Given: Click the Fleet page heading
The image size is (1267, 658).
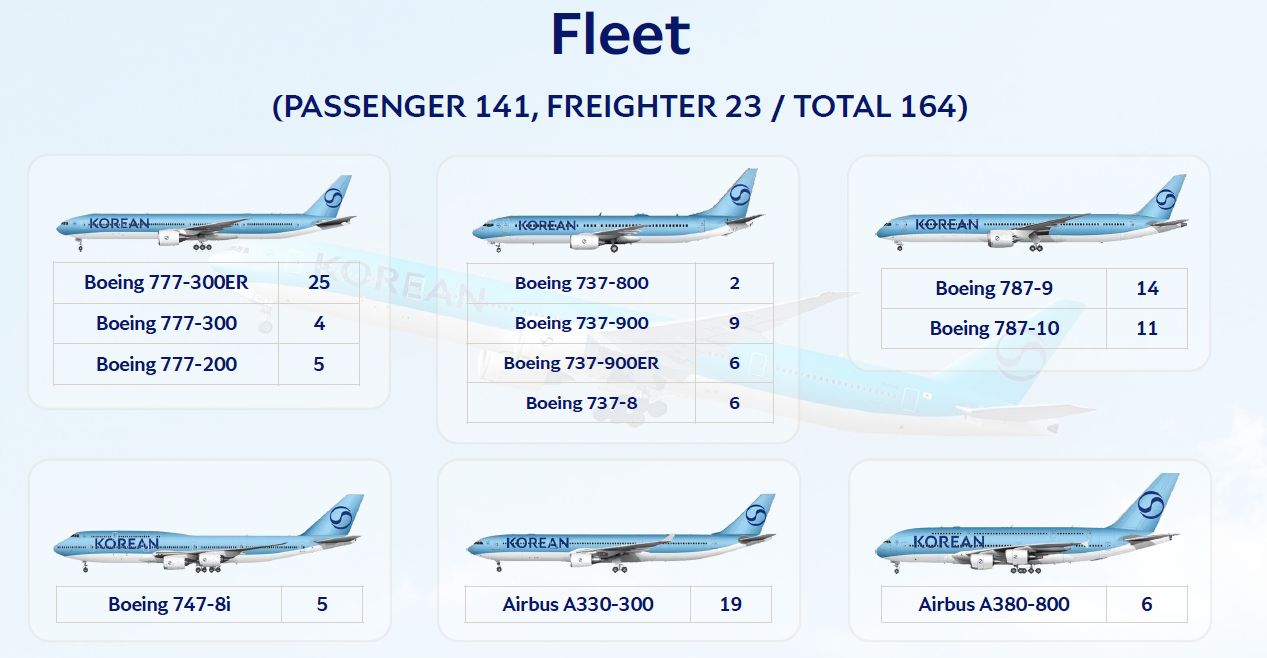Looking at the screenshot, I should 620,33.
